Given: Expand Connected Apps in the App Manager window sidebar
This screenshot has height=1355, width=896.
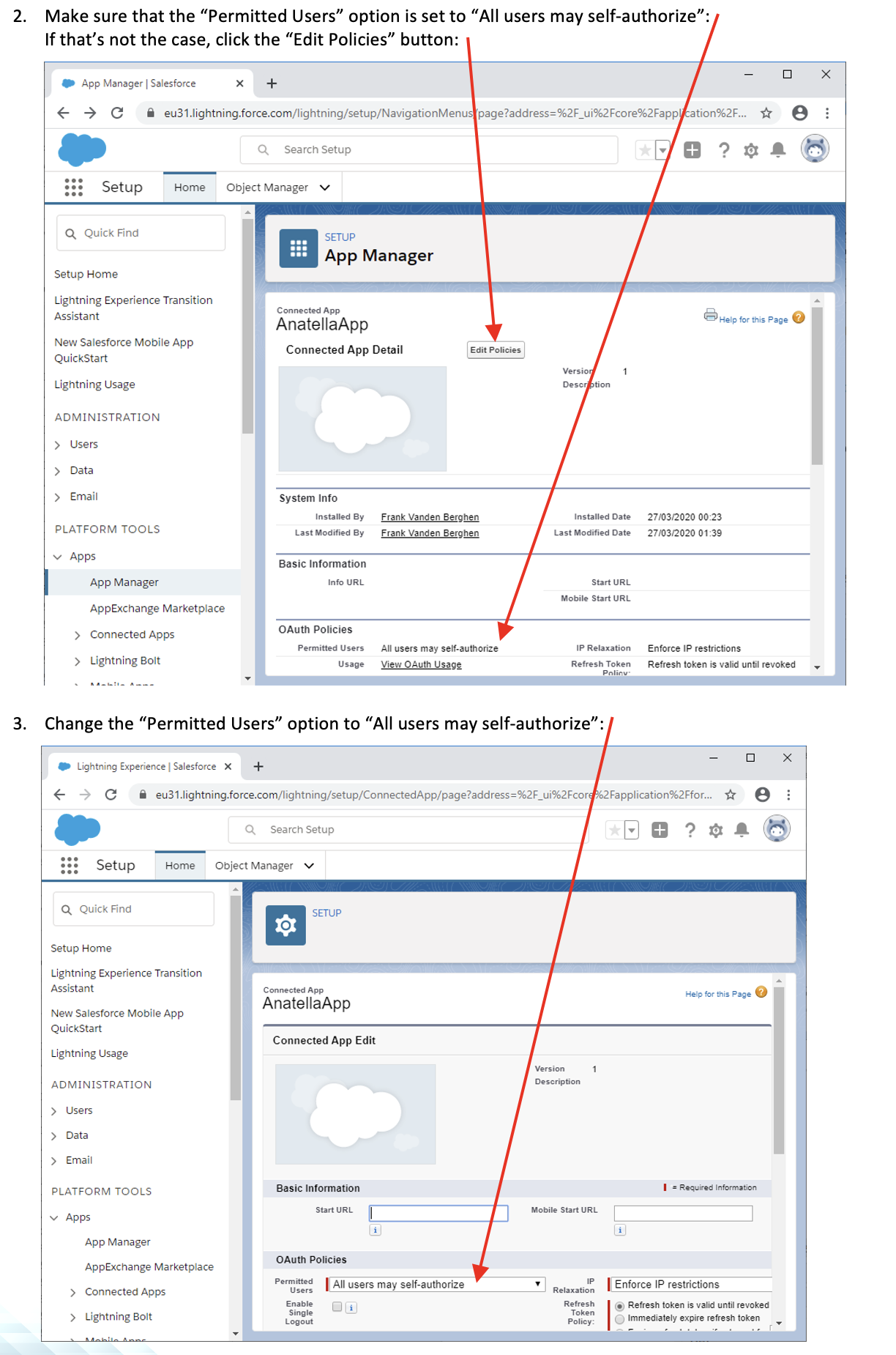Looking at the screenshot, I should 78,636.
